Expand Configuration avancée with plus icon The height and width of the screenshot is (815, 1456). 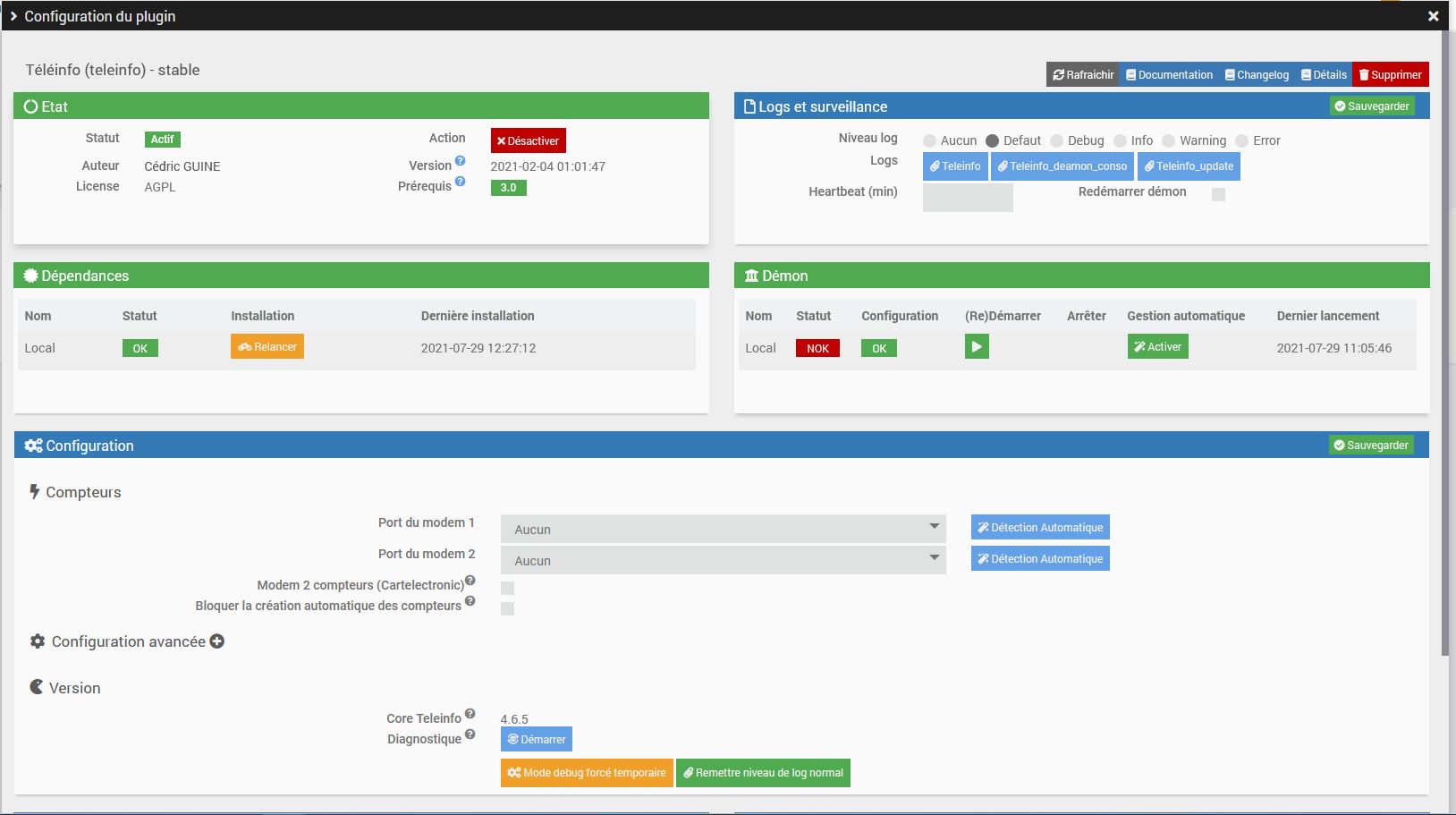[216, 641]
